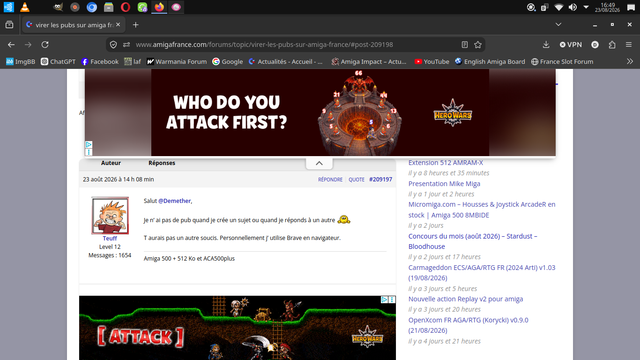This screenshot has width=640, height=360.
Task: Open the 'Actualités - Accueil' bookmark
Action: click(x=285, y=62)
